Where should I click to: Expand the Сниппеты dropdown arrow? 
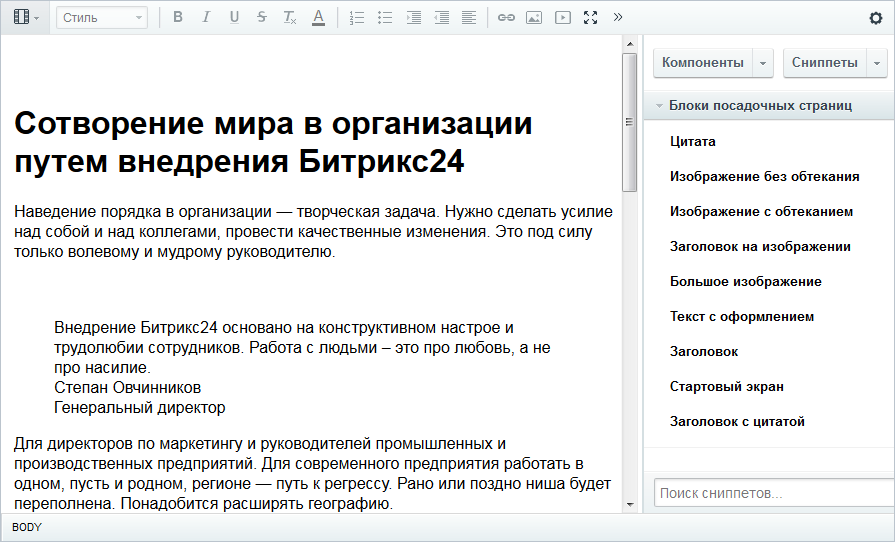click(x=877, y=63)
